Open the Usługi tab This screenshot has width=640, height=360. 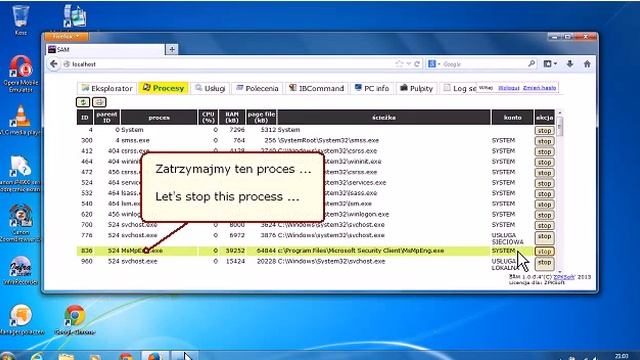point(210,88)
